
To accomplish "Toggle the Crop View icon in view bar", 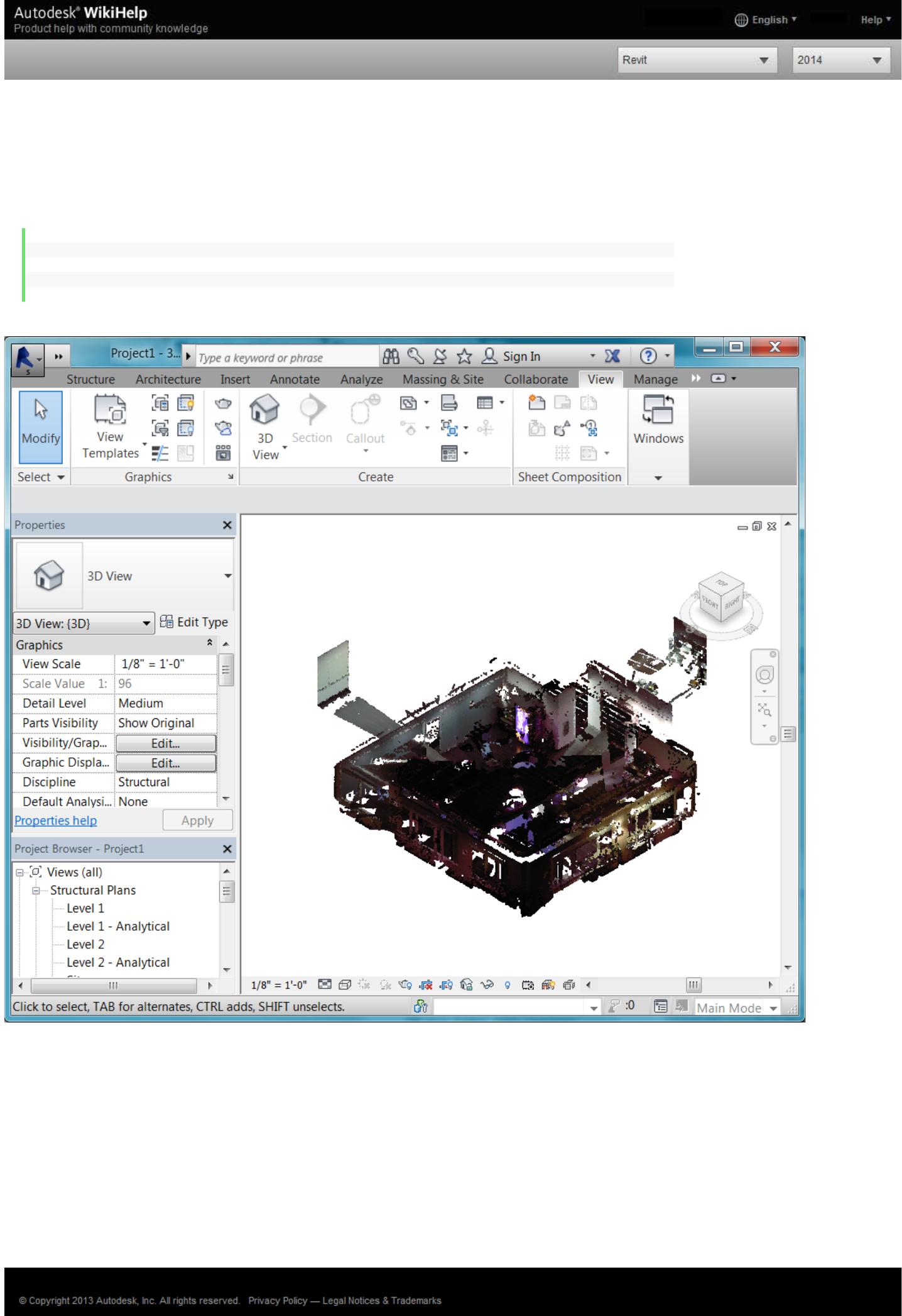I will tap(426, 985).
